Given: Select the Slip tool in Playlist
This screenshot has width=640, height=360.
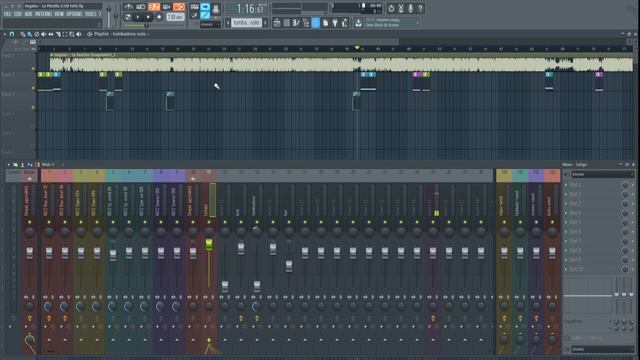Looking at the screenshot, I should 51,34.
